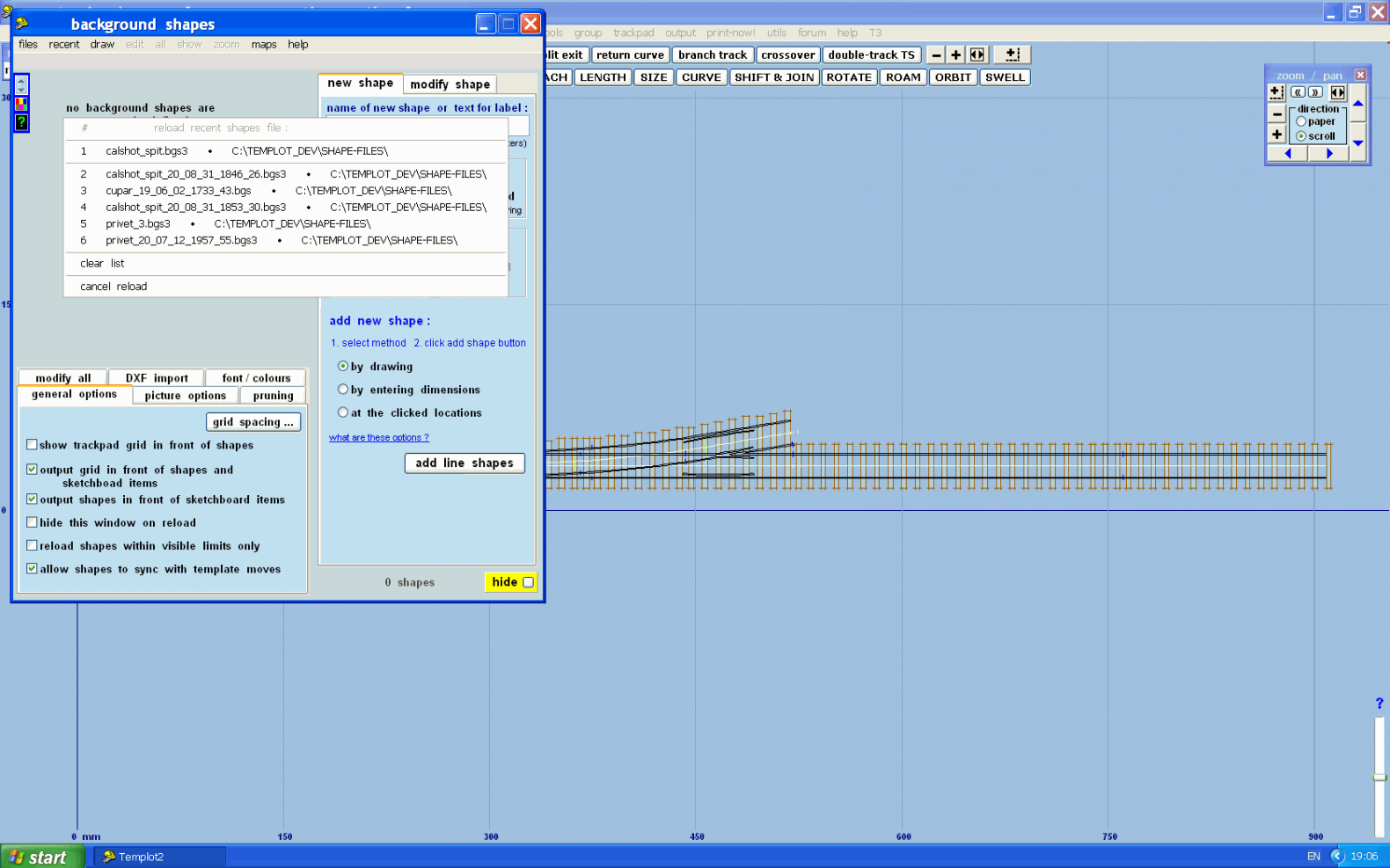Image resolution: width=1390 pixels, height=868 pixels.
Task: Open the Windows start menu
Action: [x=41, y=857]
